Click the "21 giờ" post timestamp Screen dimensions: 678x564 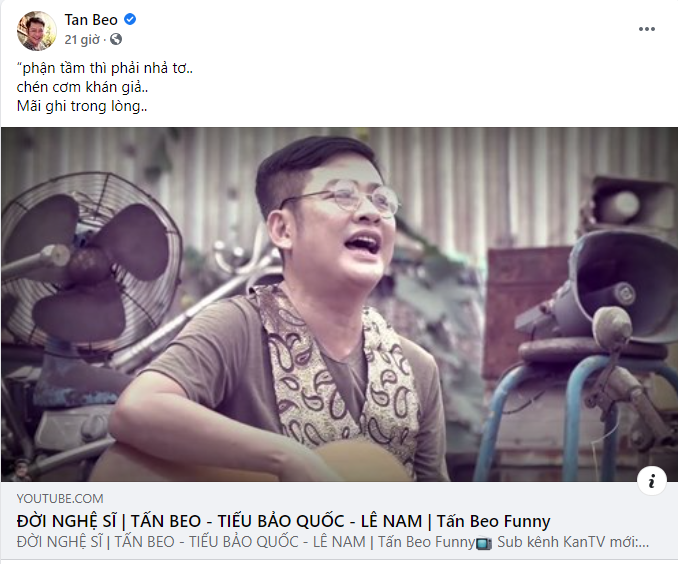(82, 40)
